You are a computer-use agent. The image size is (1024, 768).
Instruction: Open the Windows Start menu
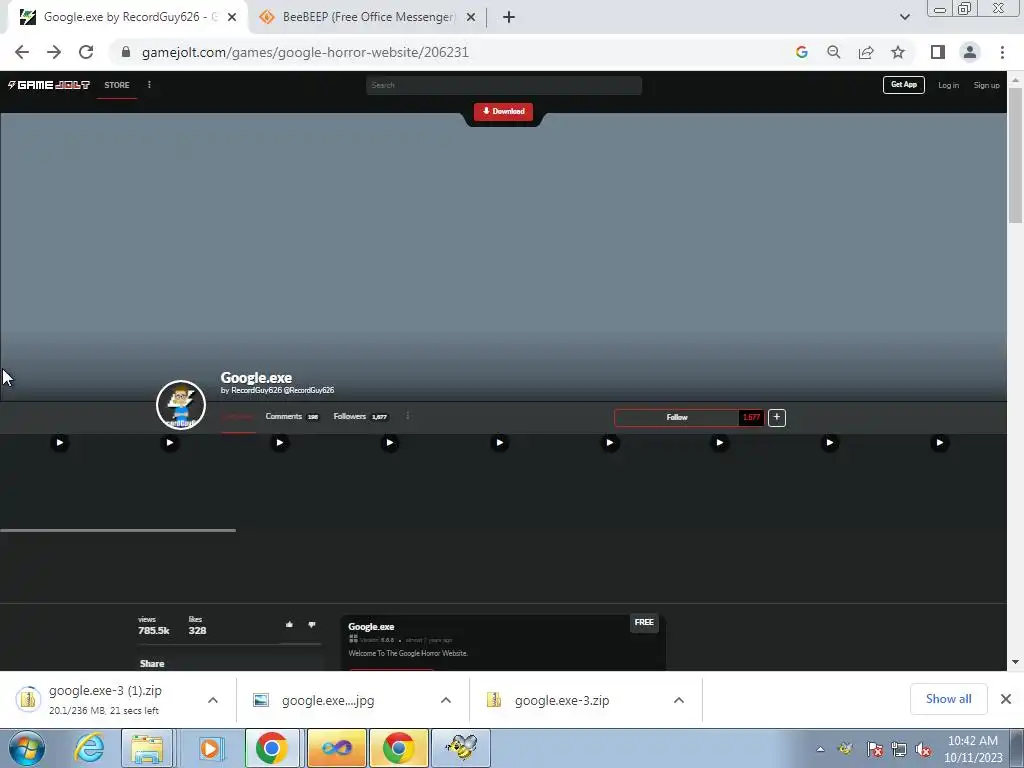(27, 748)
